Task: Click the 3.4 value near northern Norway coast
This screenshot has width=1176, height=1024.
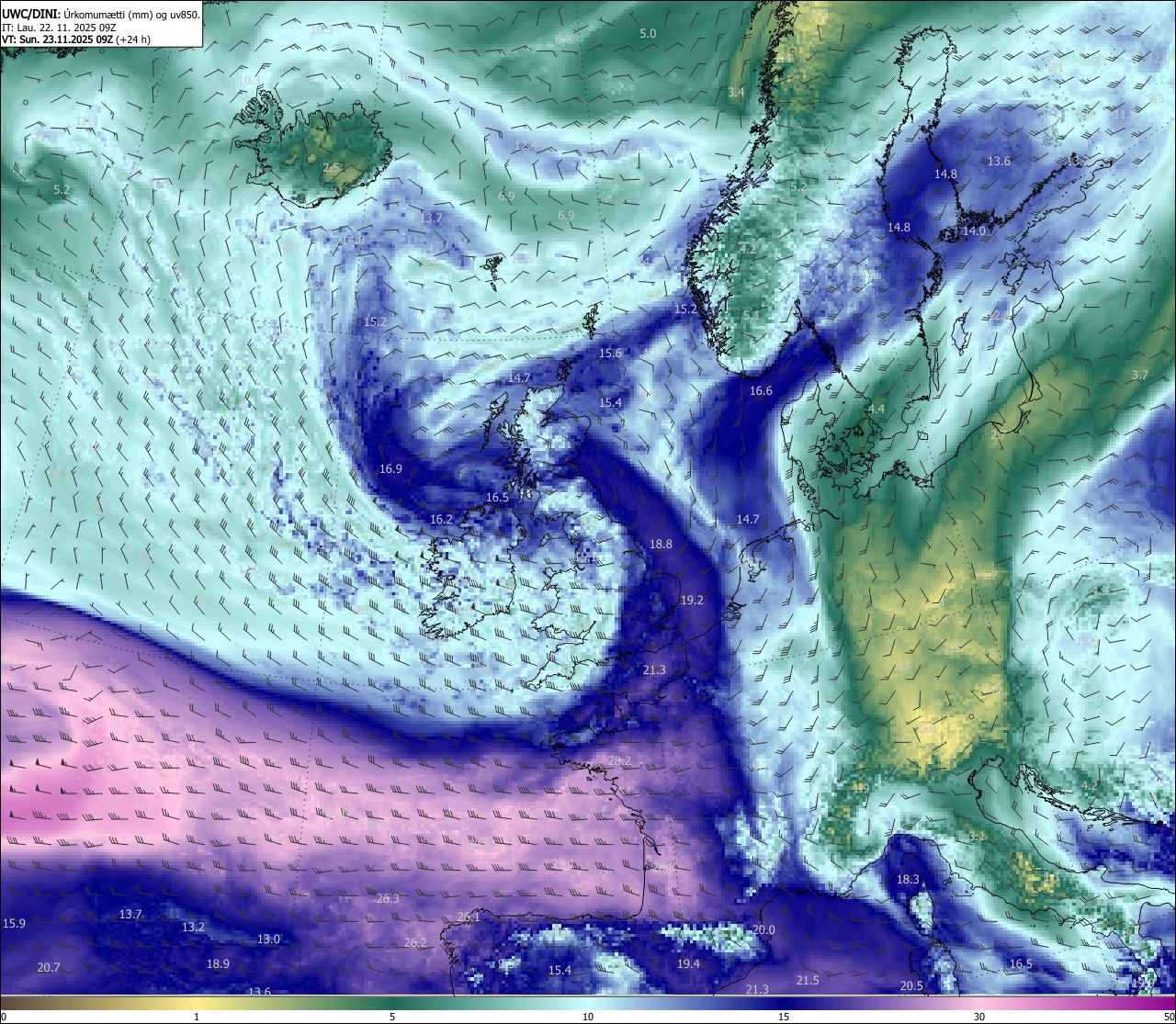Action: 736,92
